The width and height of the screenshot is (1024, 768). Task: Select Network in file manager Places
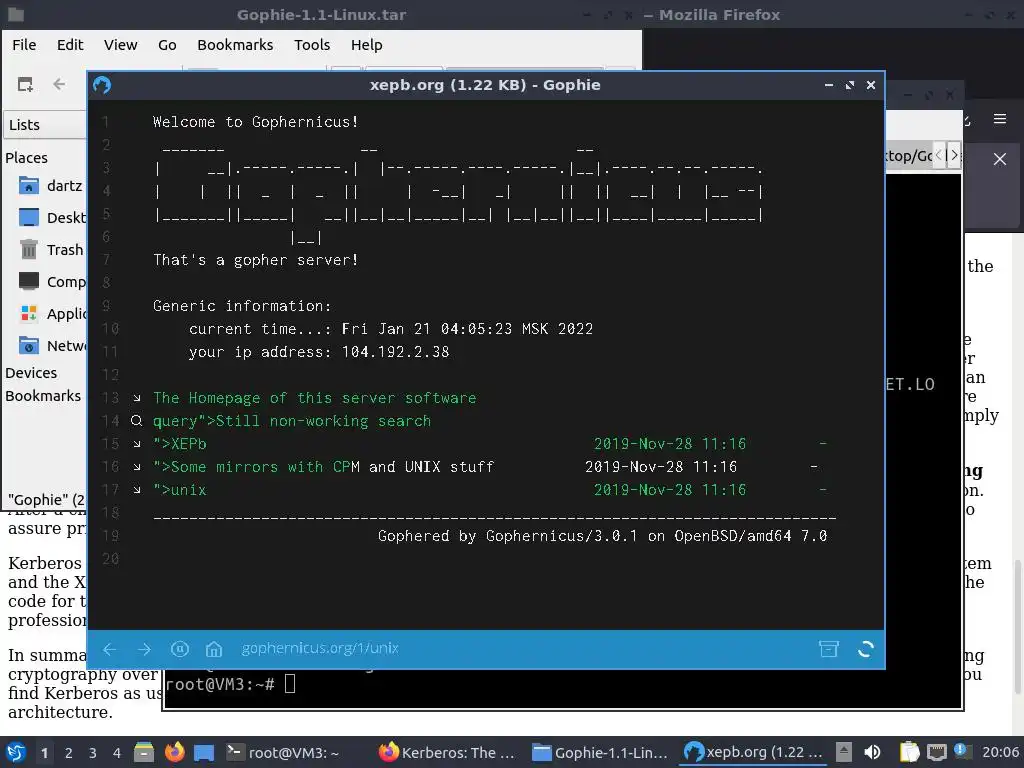52,345
